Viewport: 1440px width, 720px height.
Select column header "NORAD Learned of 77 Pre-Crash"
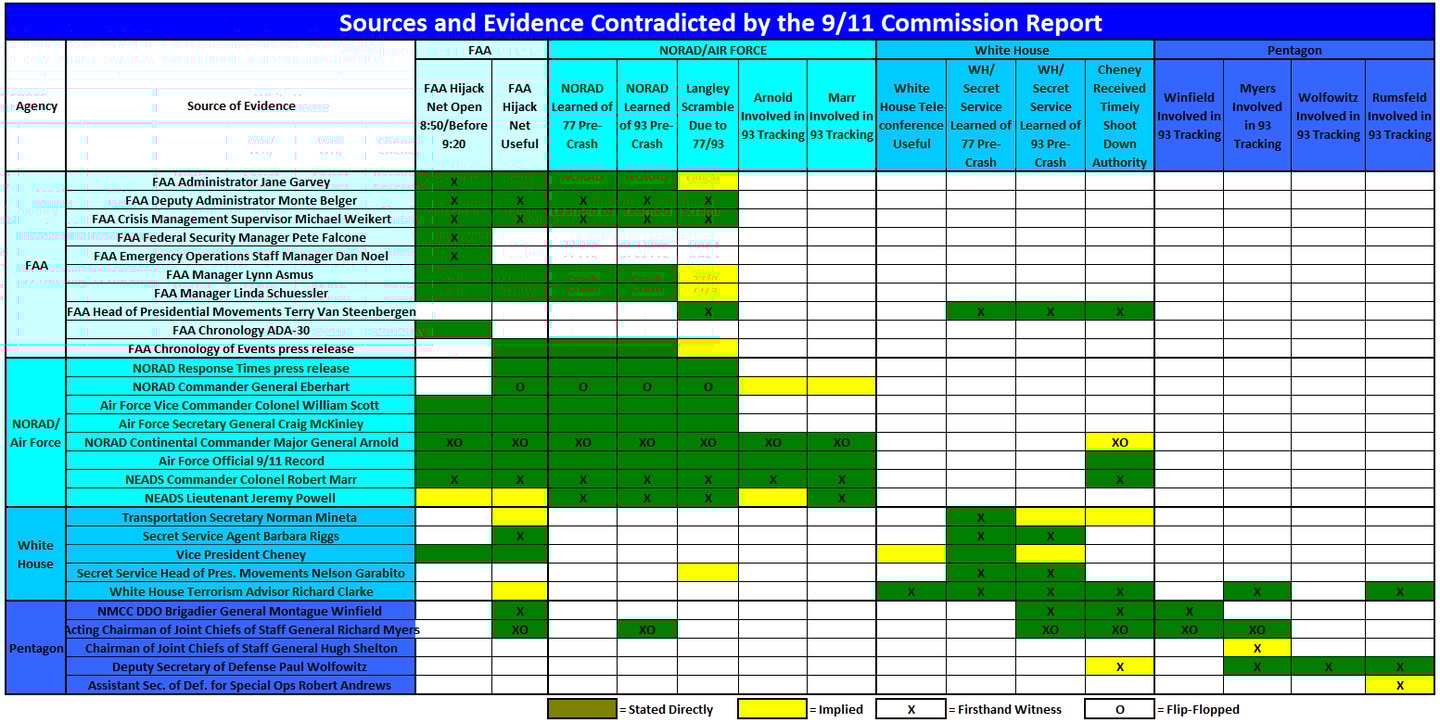pos(582,116)
